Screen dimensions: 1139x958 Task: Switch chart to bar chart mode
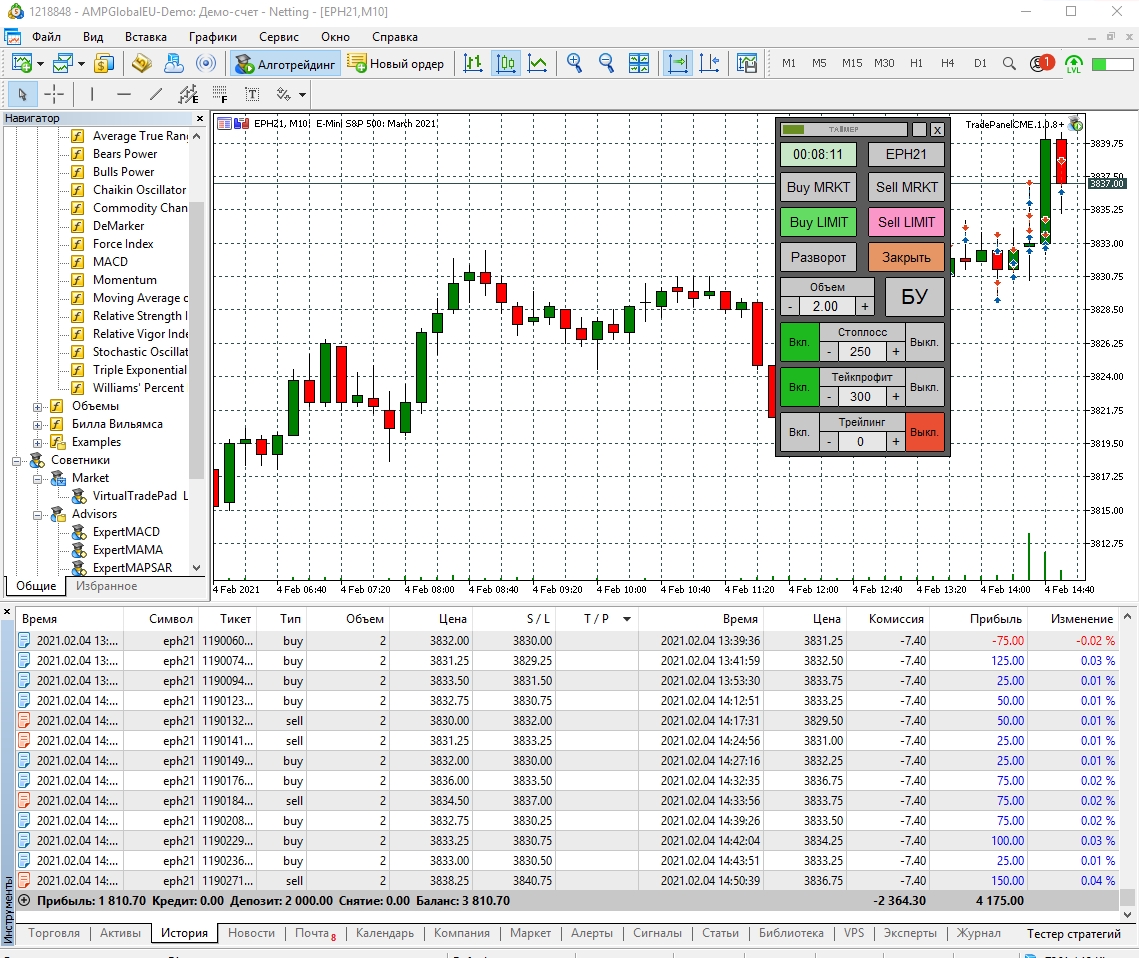click(x=473, y=64)
